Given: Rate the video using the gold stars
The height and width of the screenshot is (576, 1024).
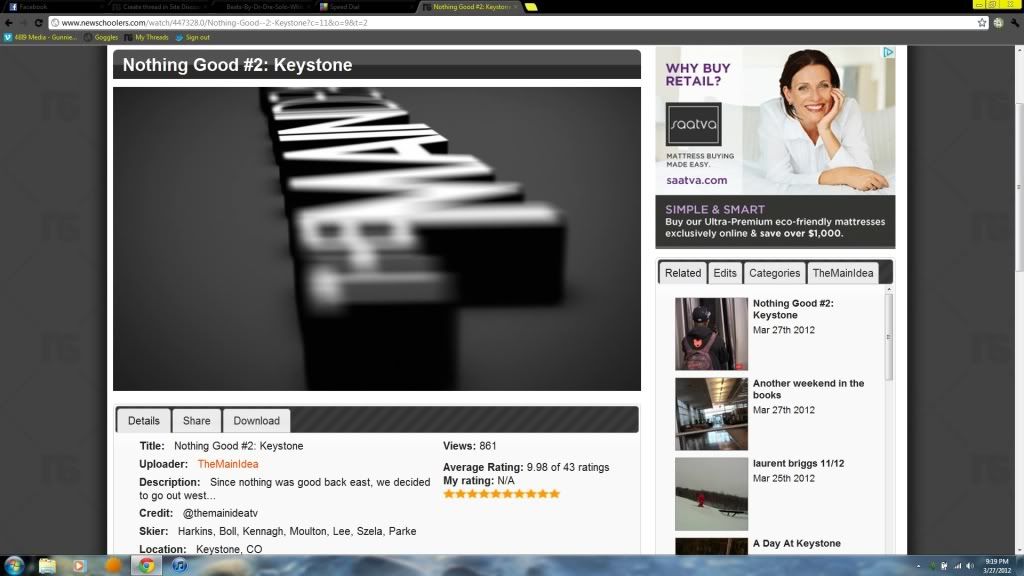Looking at the screenshot, I should tap(501, 494).
